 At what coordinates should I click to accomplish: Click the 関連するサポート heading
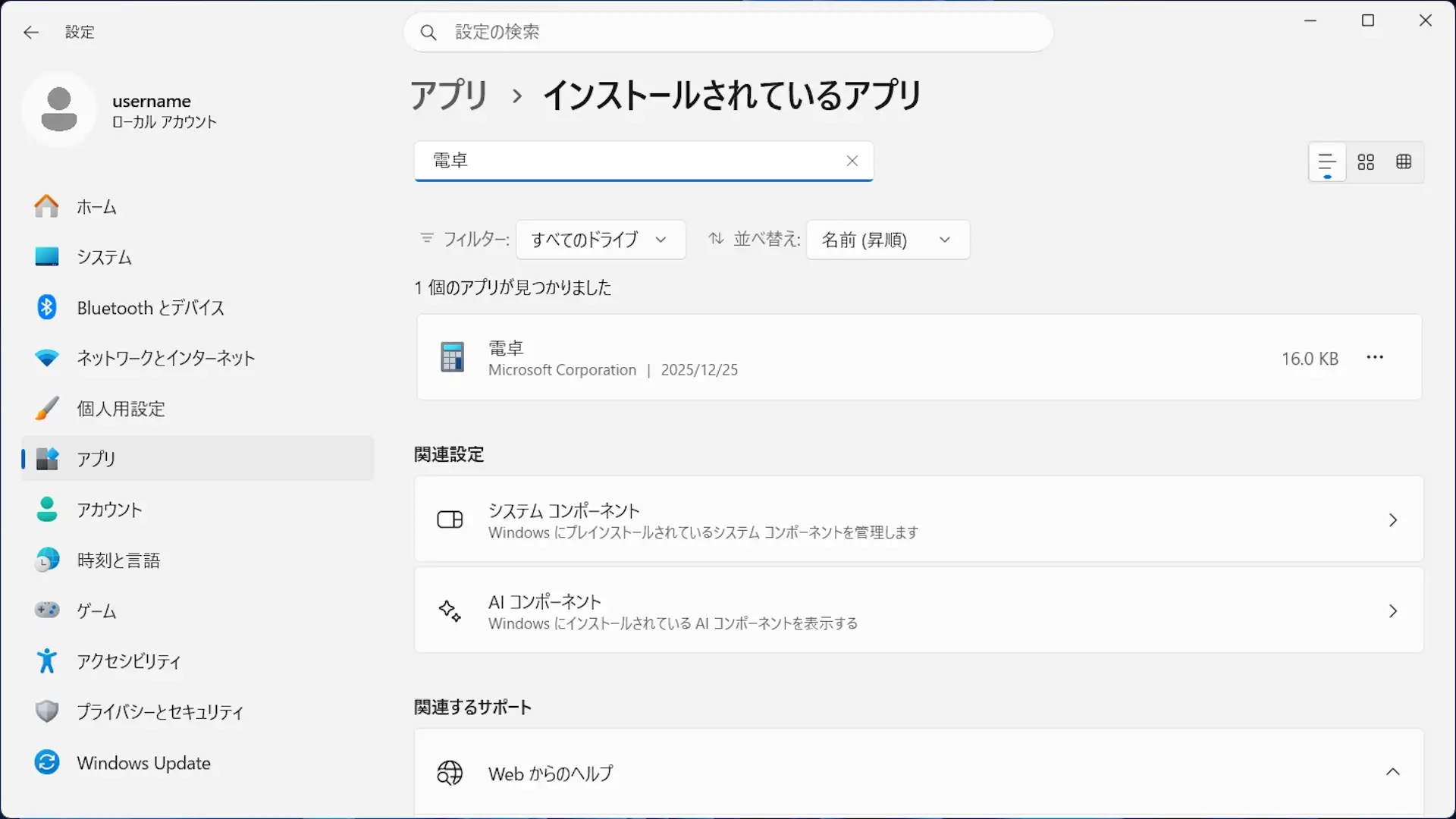pos(473,707)
